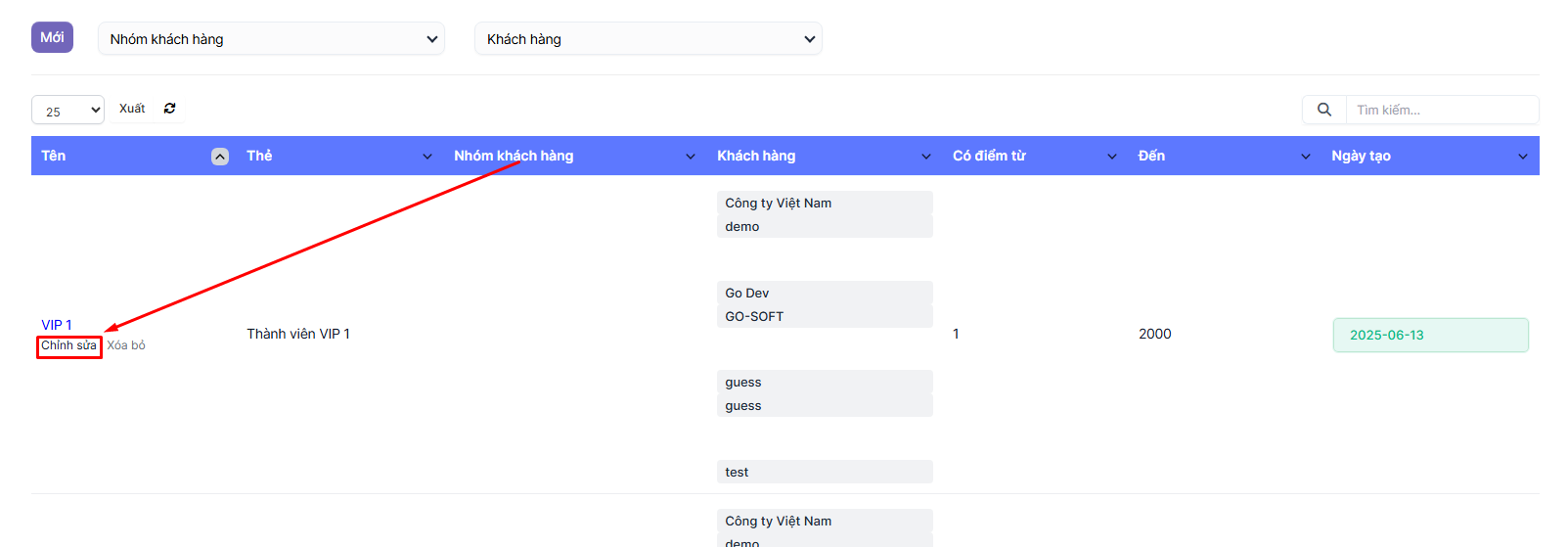Click sort chevron on Đến column

[x=1306, y=157]
